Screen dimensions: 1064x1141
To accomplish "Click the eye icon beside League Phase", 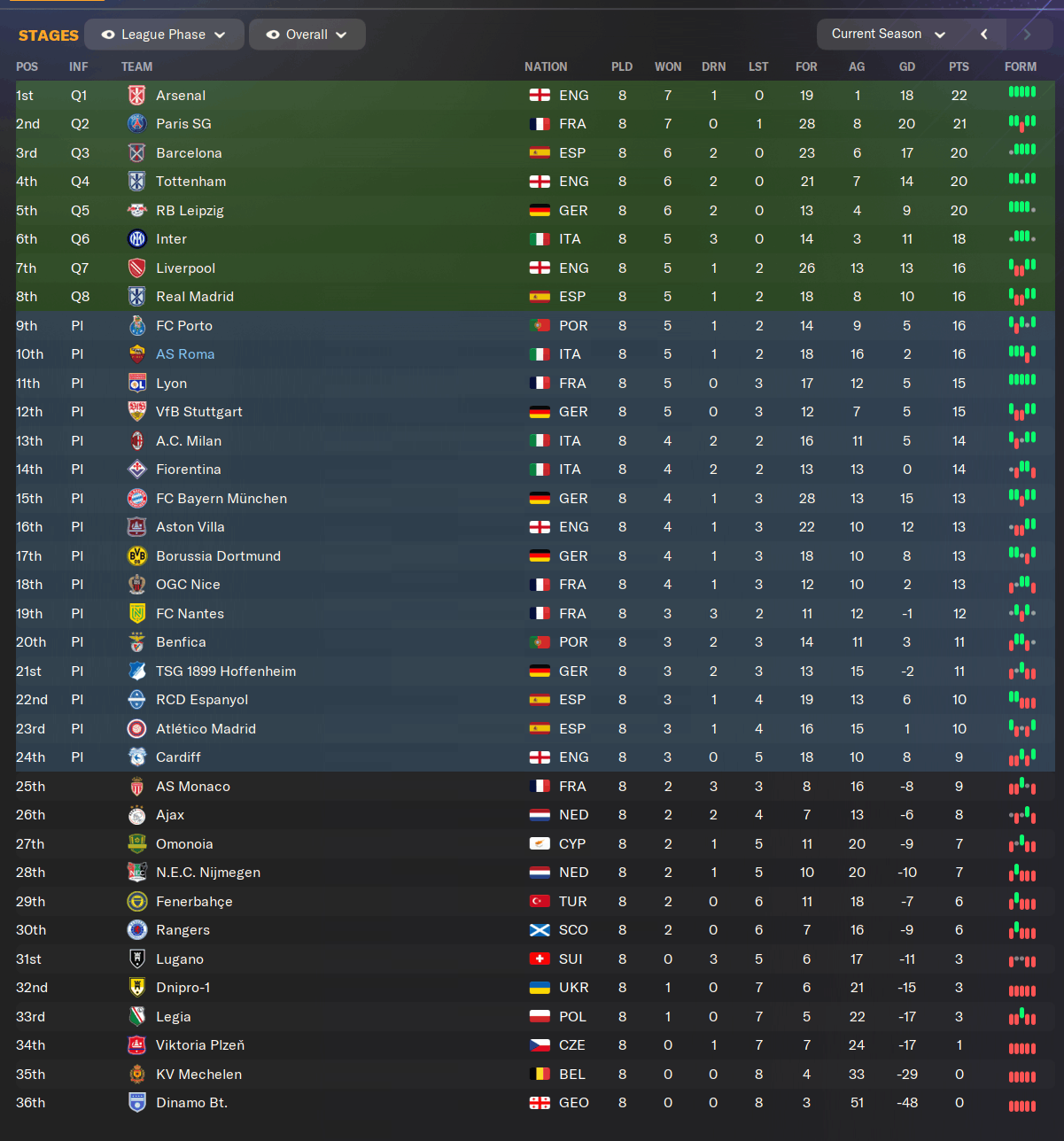I will pos(108,35).
